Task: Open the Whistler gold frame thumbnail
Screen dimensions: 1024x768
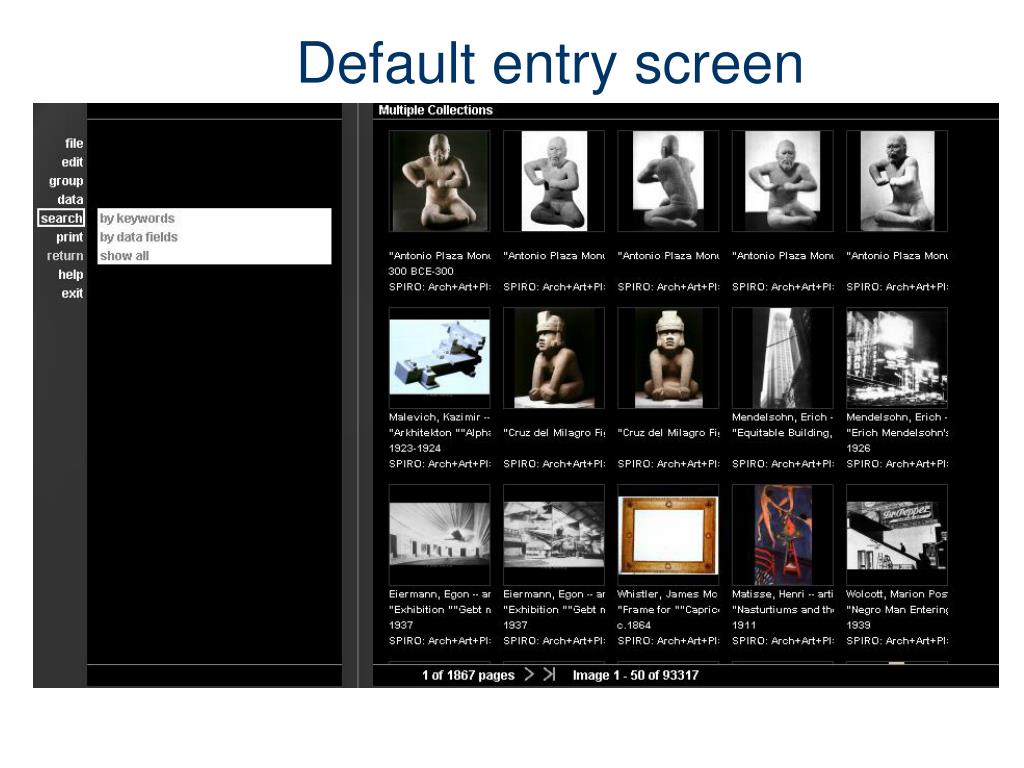Action: 668,534
